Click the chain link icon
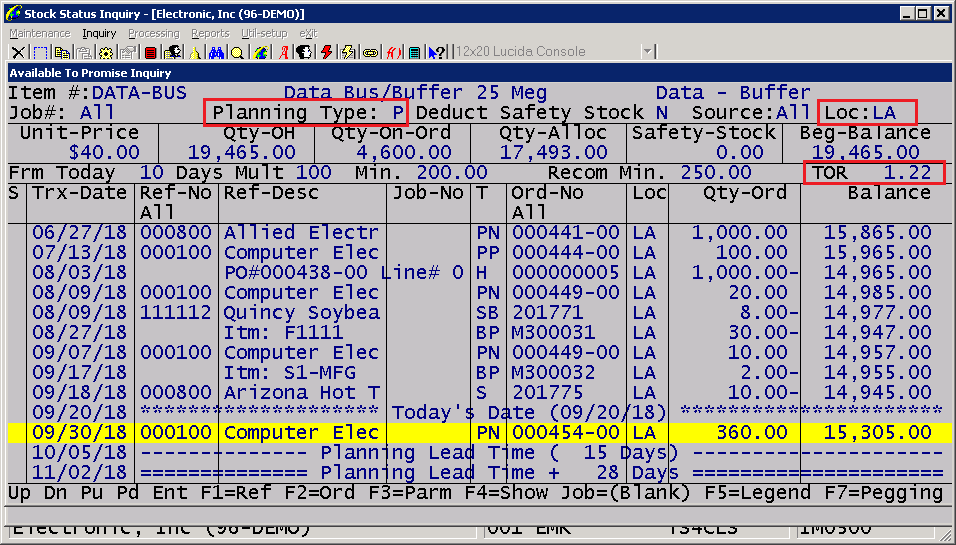 (370, 52)
